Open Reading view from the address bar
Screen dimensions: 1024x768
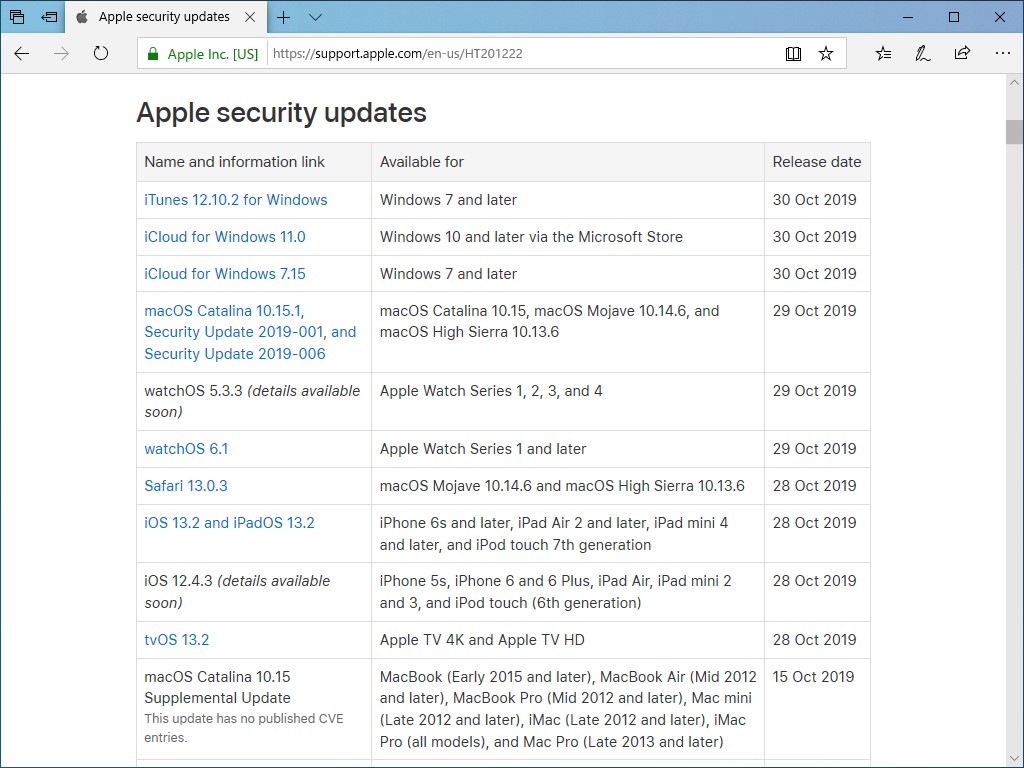coord(793,54)
